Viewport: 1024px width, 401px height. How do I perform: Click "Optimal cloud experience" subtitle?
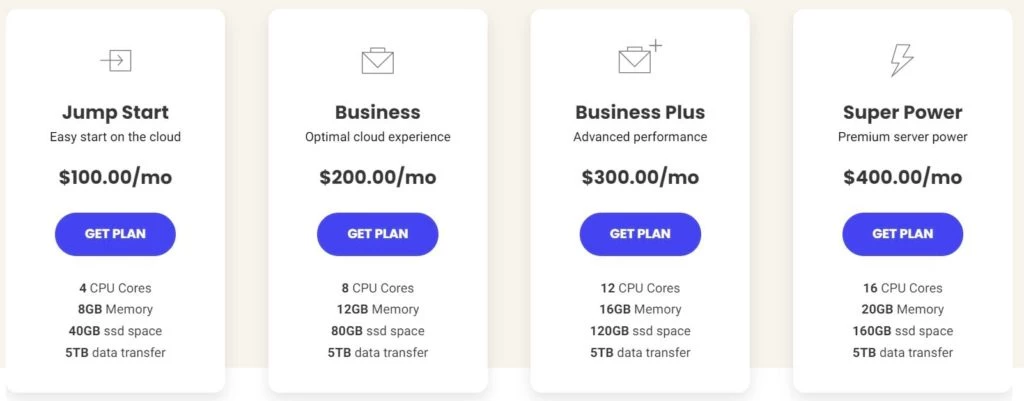click(378, 137)
